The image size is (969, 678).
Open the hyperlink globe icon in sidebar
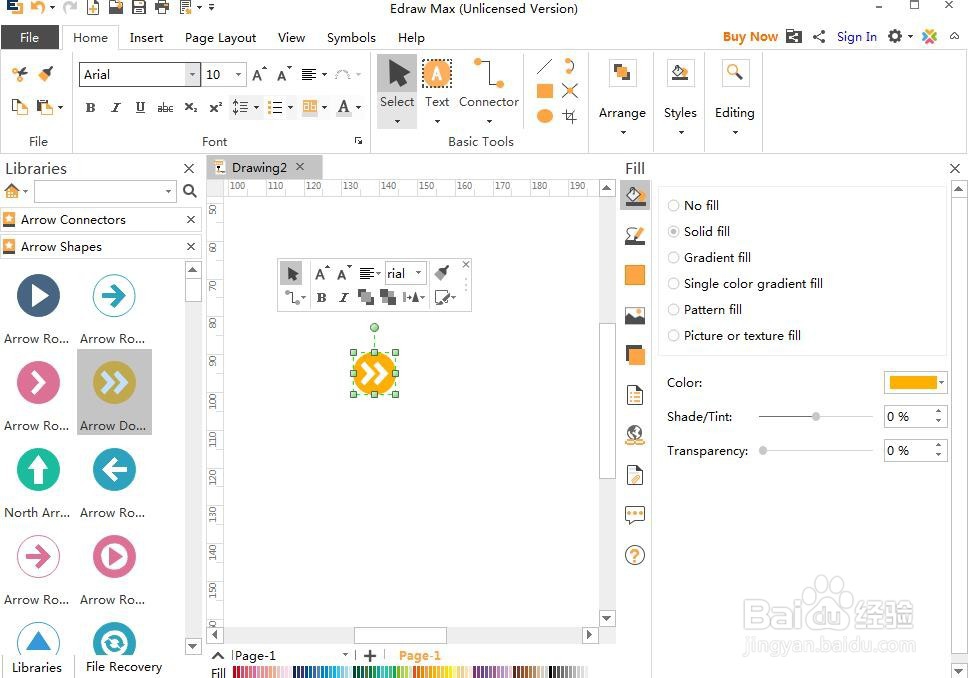click(635, 435)
